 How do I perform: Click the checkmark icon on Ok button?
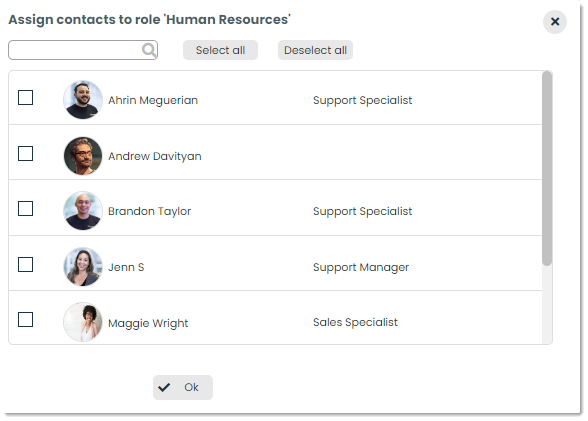click(x=164, y=387)
